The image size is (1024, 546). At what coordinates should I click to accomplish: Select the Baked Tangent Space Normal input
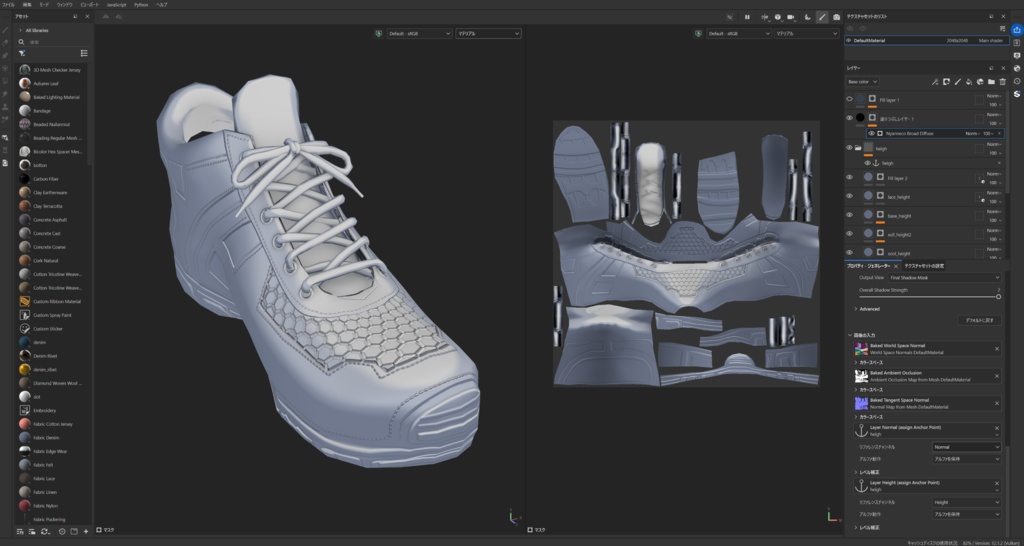pos(927,403)
